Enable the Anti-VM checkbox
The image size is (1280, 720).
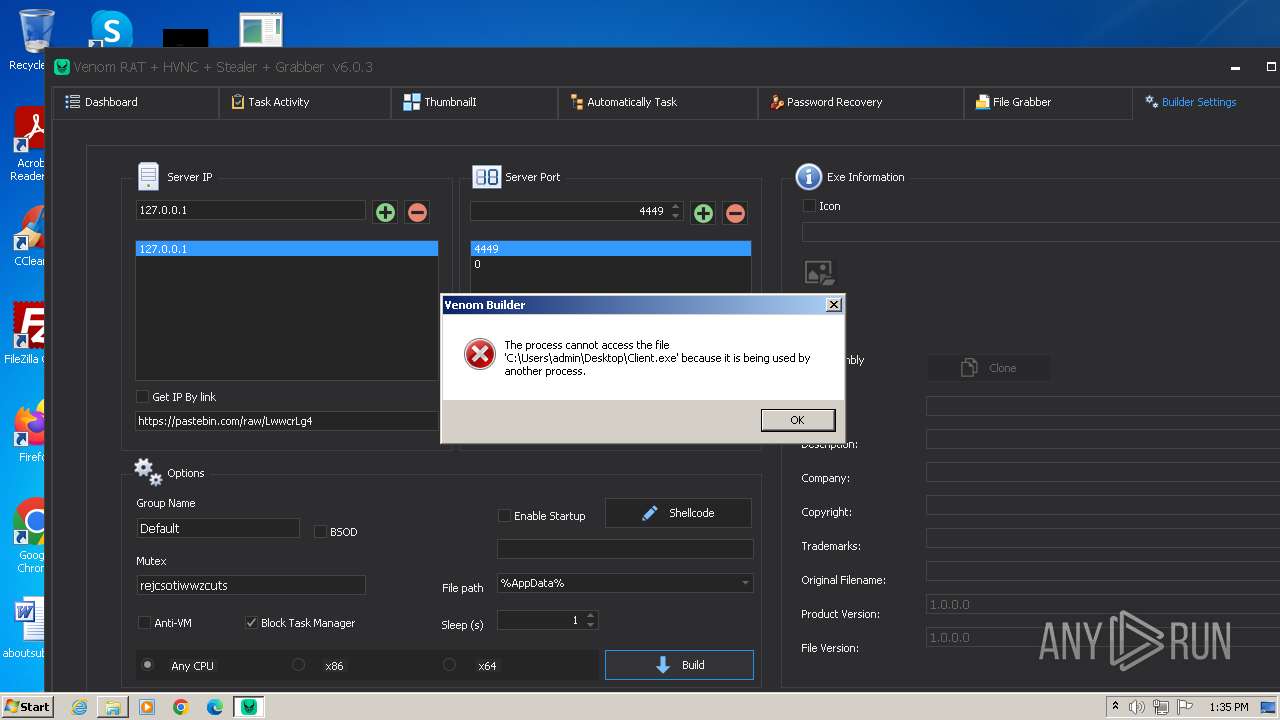[x=144, y=623]
